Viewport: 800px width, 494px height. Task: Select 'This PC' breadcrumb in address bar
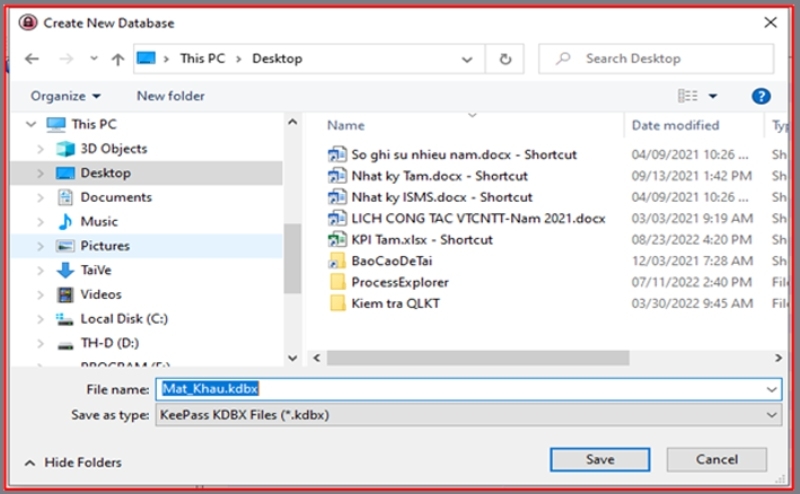click(202, 59)
